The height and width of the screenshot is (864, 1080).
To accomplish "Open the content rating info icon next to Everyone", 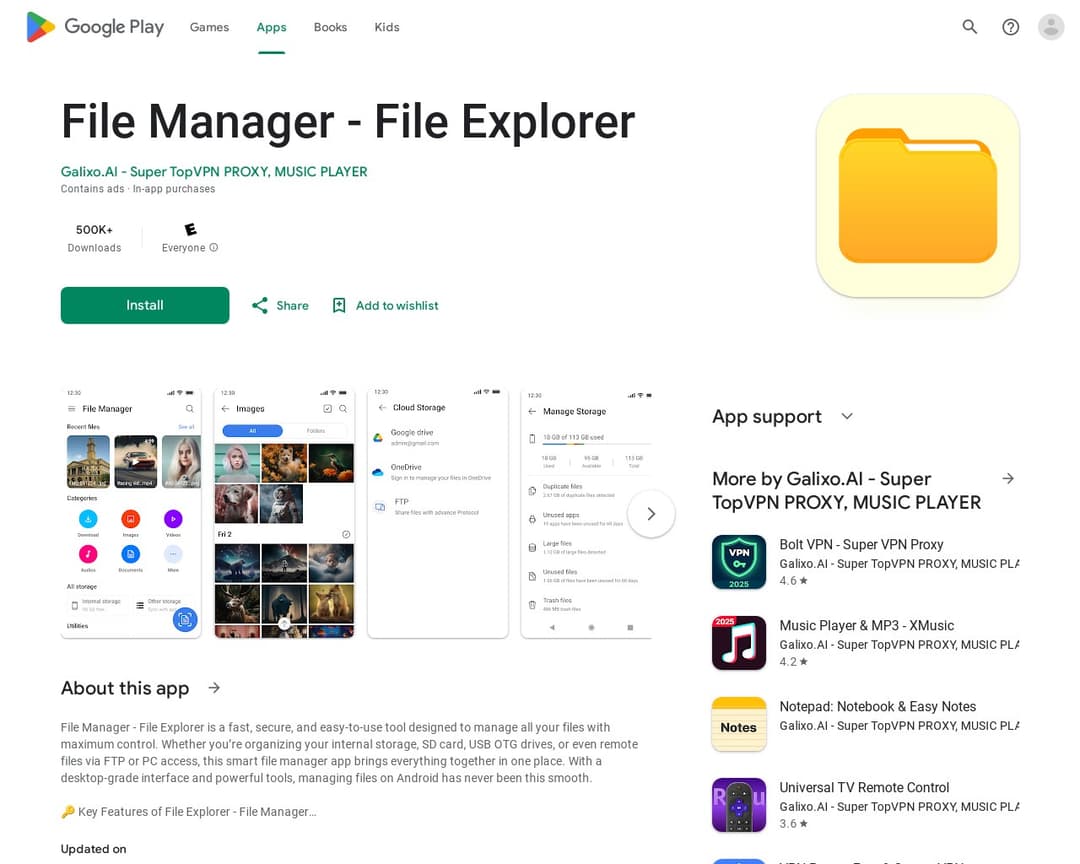I will coord(214,247).
